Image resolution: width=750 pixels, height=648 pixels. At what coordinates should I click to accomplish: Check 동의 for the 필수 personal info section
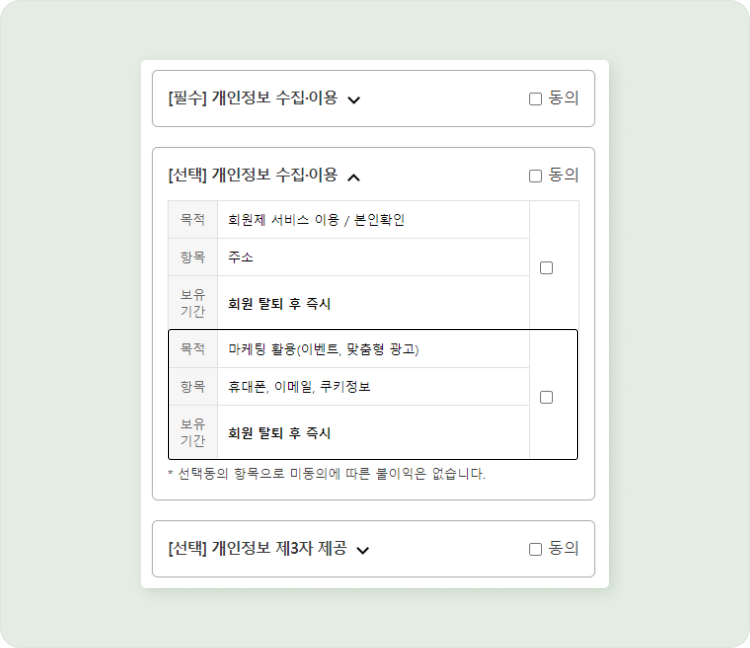pos(535,99)
